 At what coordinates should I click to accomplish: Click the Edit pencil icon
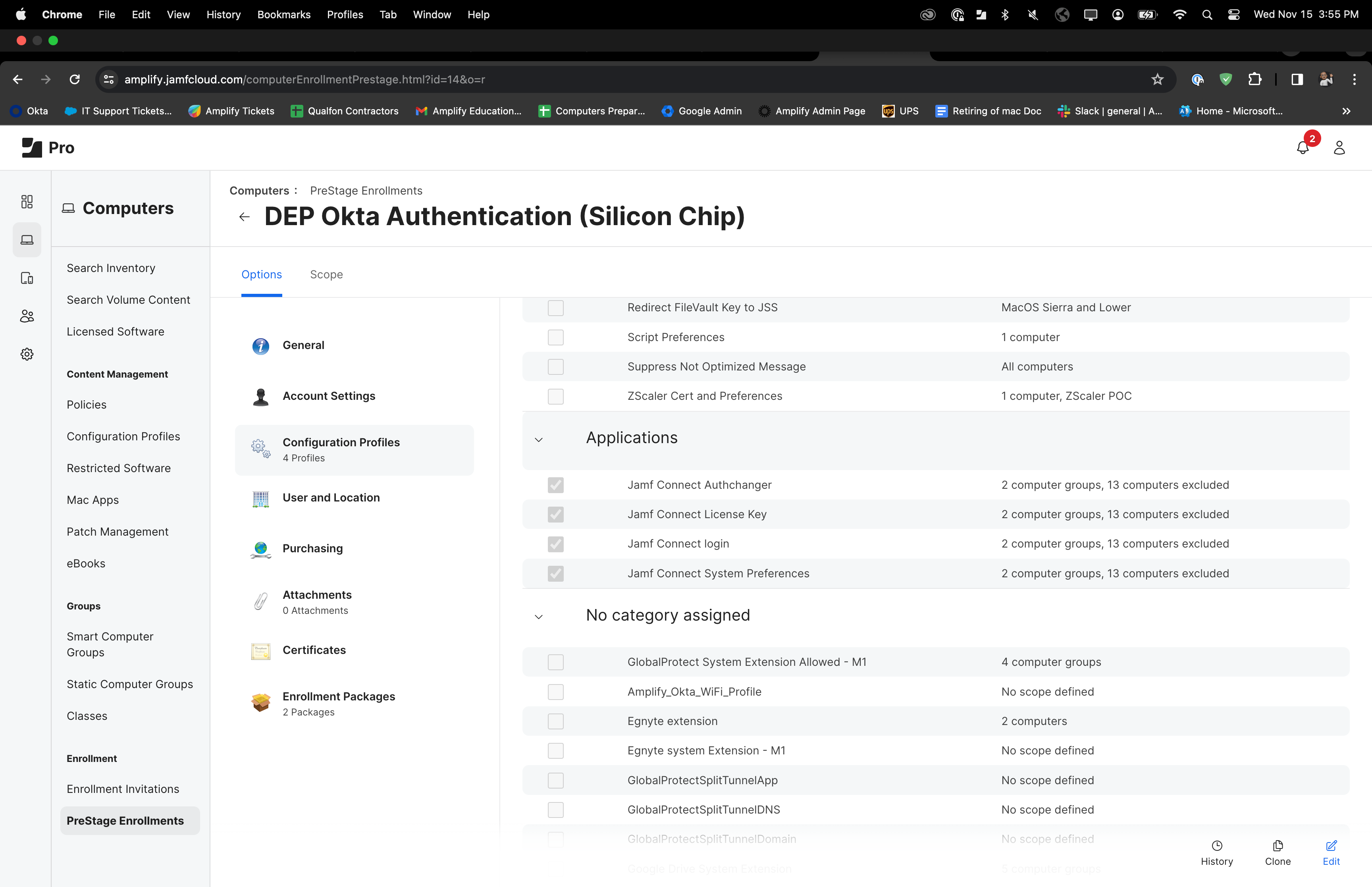coord(1331,846)
